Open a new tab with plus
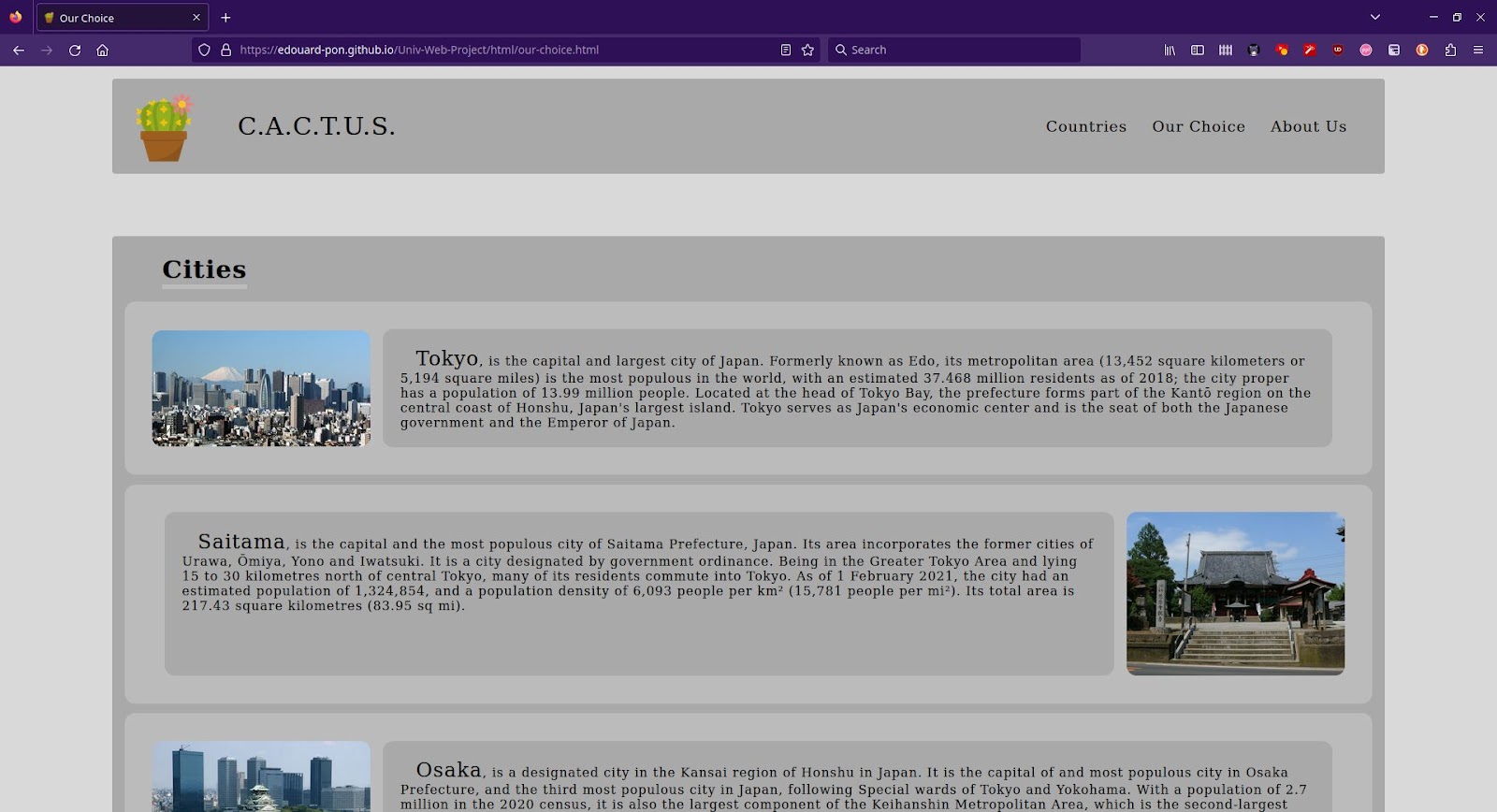 tap(225, 17)
